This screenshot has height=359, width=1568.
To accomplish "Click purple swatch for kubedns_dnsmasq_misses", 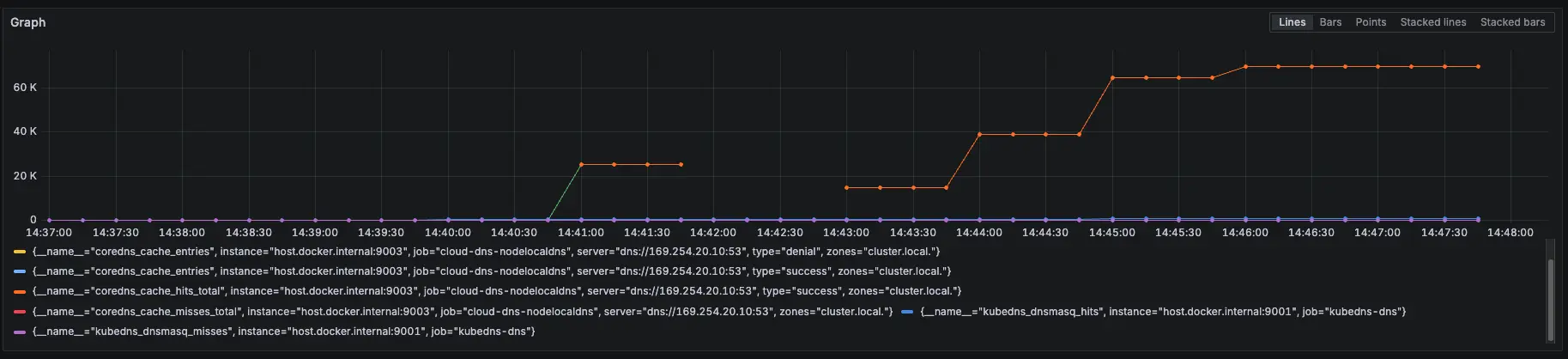I will pos(20,332).
